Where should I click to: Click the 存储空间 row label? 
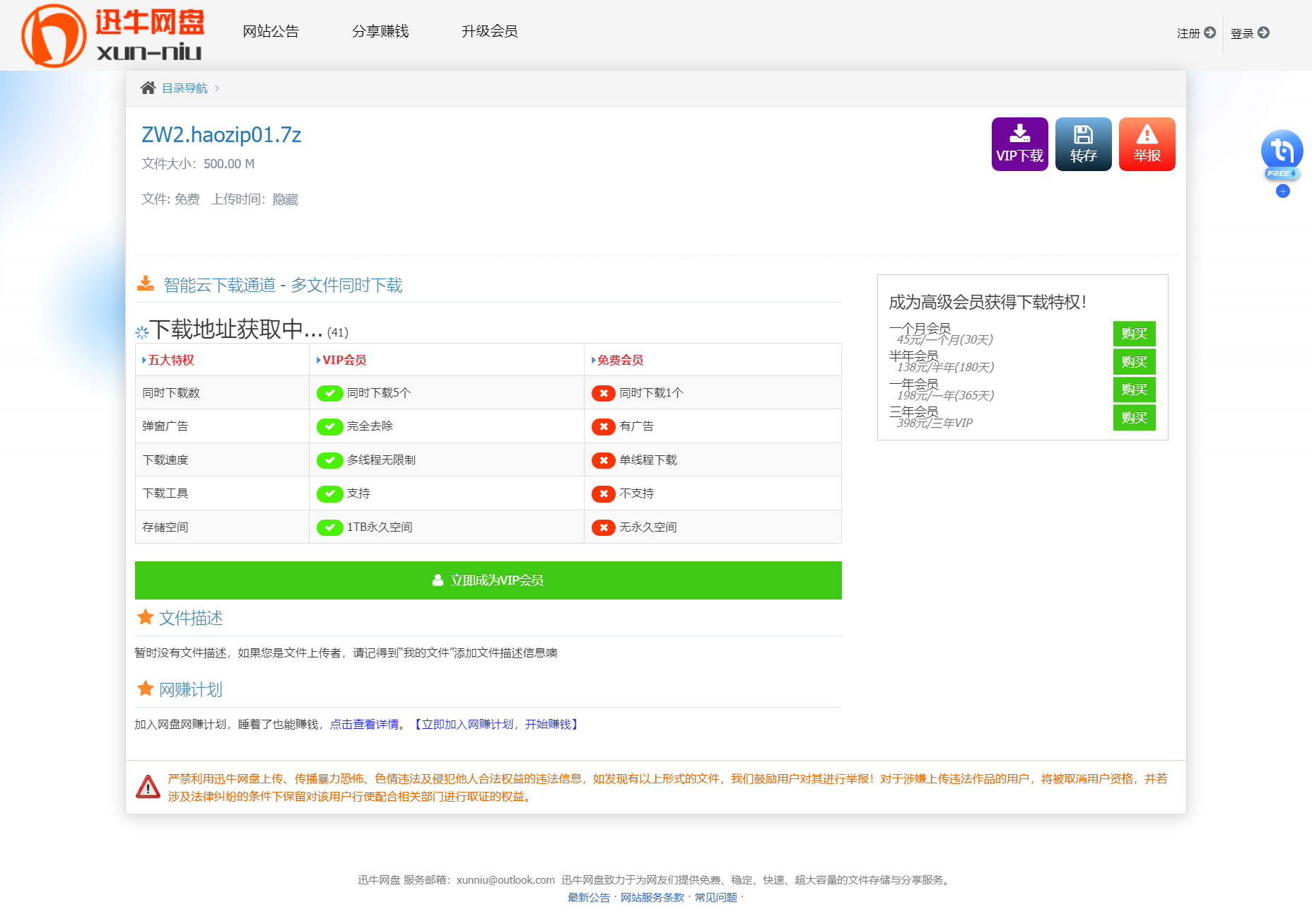[x=165, y=527]
